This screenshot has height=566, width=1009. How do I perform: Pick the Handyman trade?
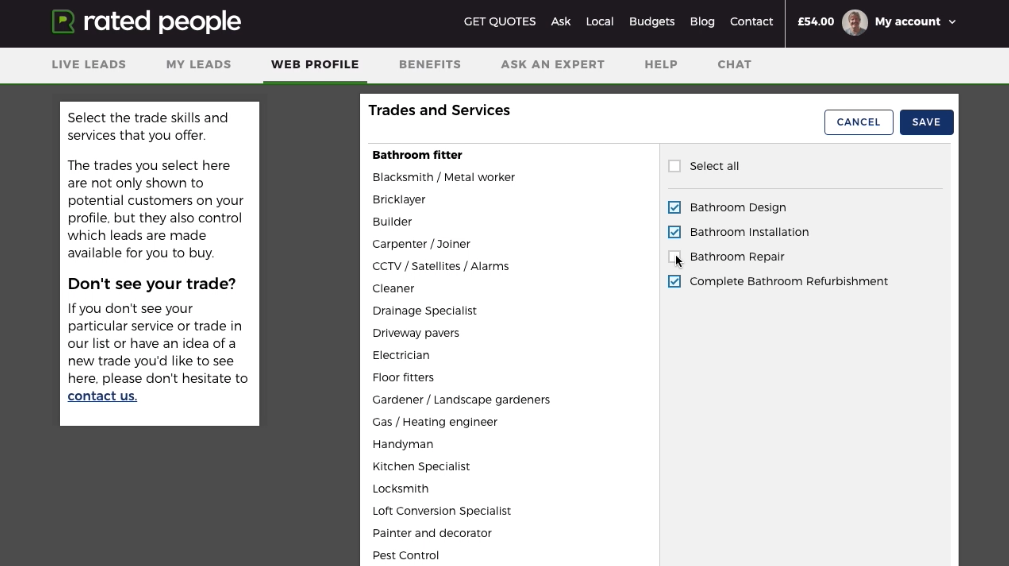[x=402, y=444]
